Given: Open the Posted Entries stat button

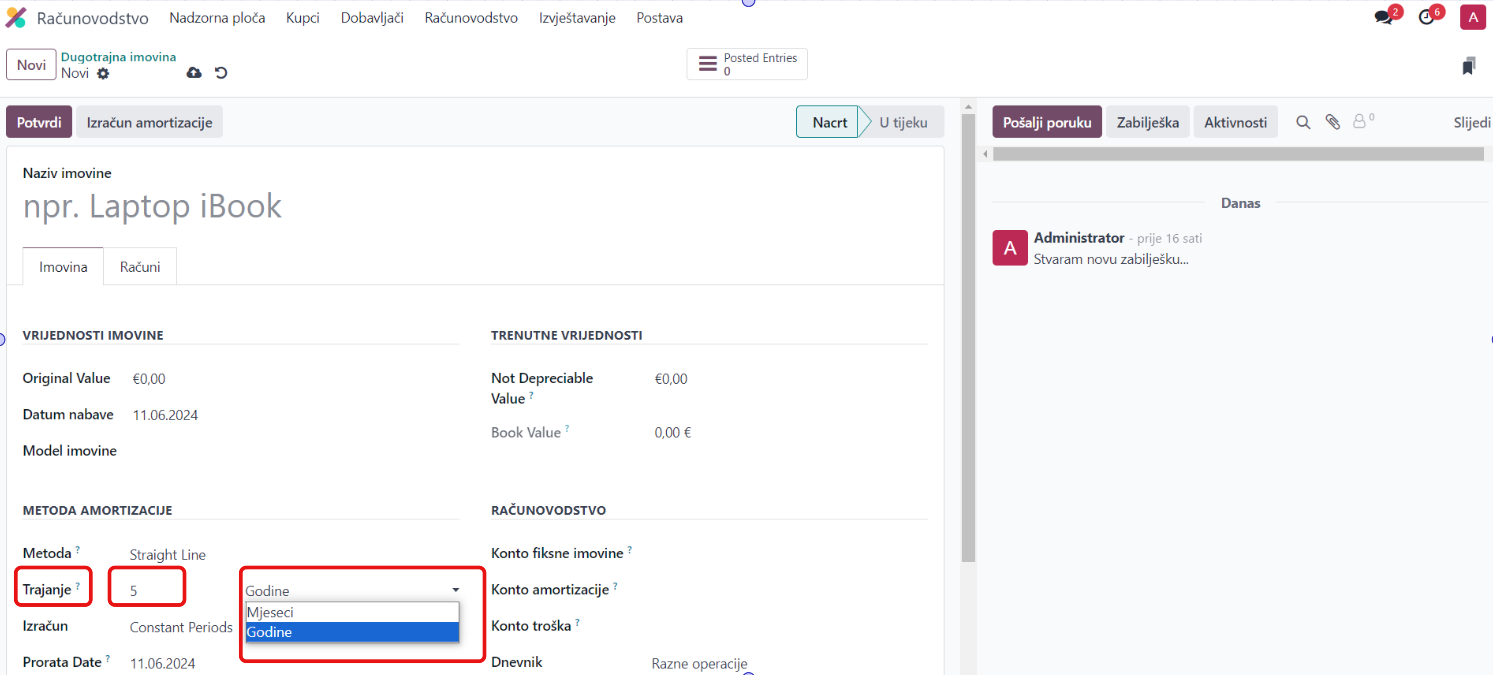Looking at the screenshot, I should tap(747, 64).
